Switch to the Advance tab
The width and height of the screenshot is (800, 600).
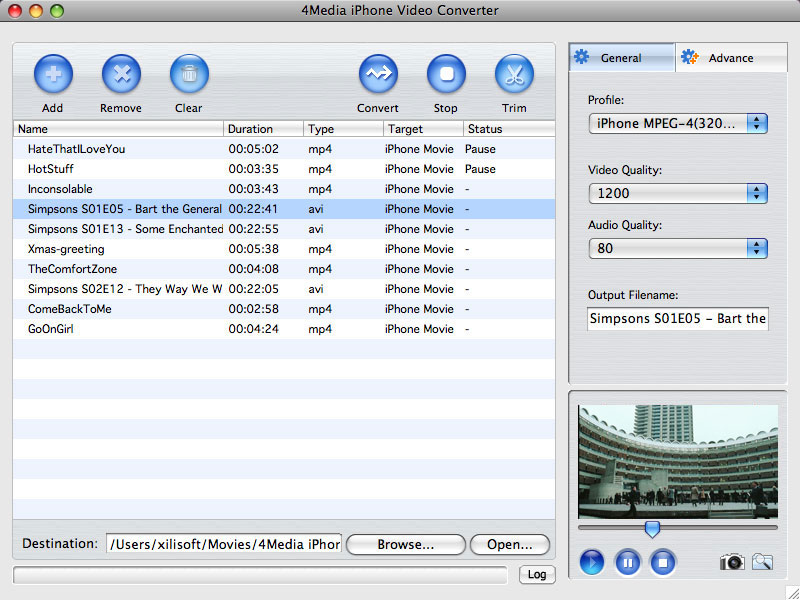(731, 58)
